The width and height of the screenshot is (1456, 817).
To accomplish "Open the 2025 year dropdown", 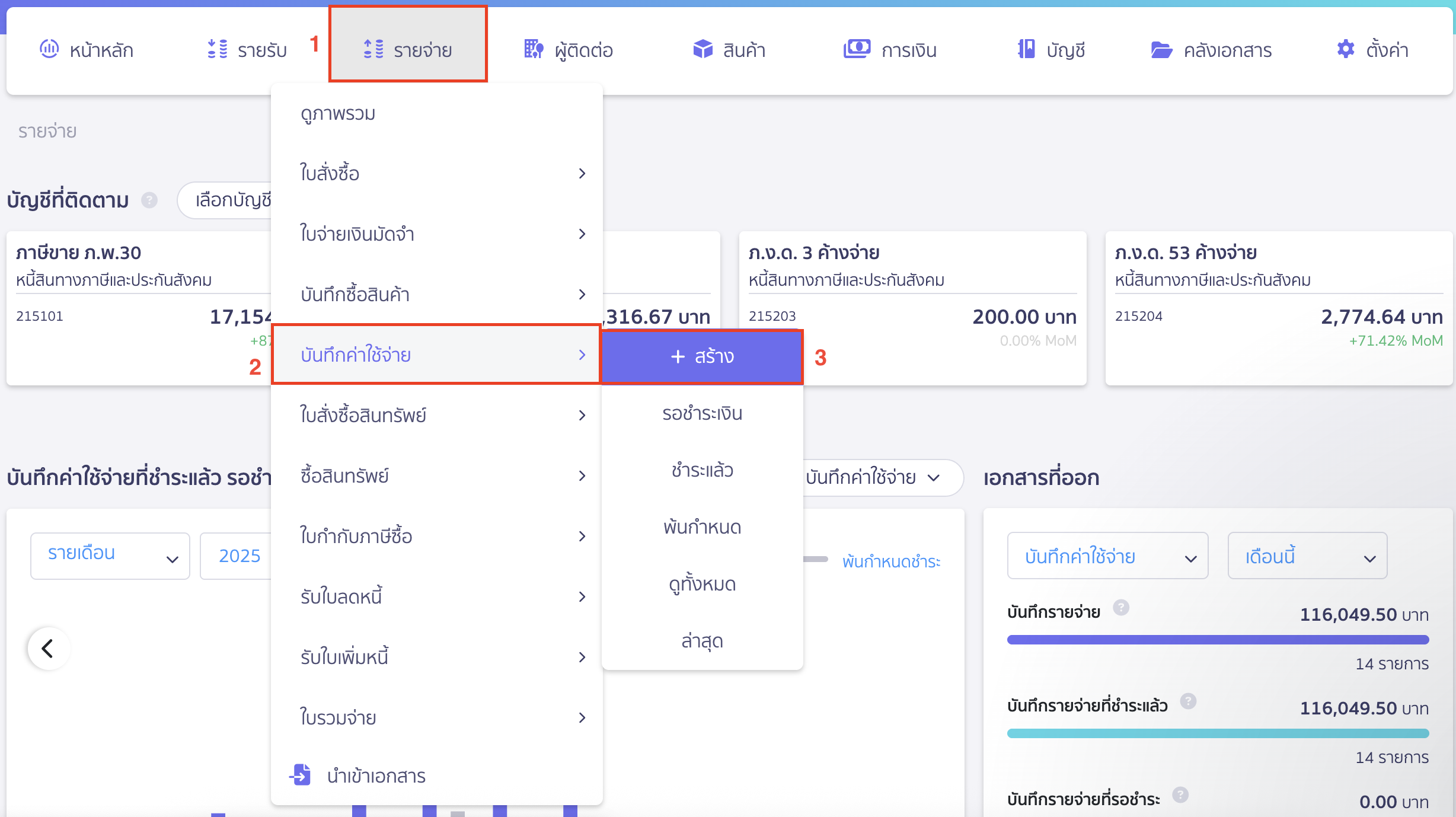I will click(236, 556).
